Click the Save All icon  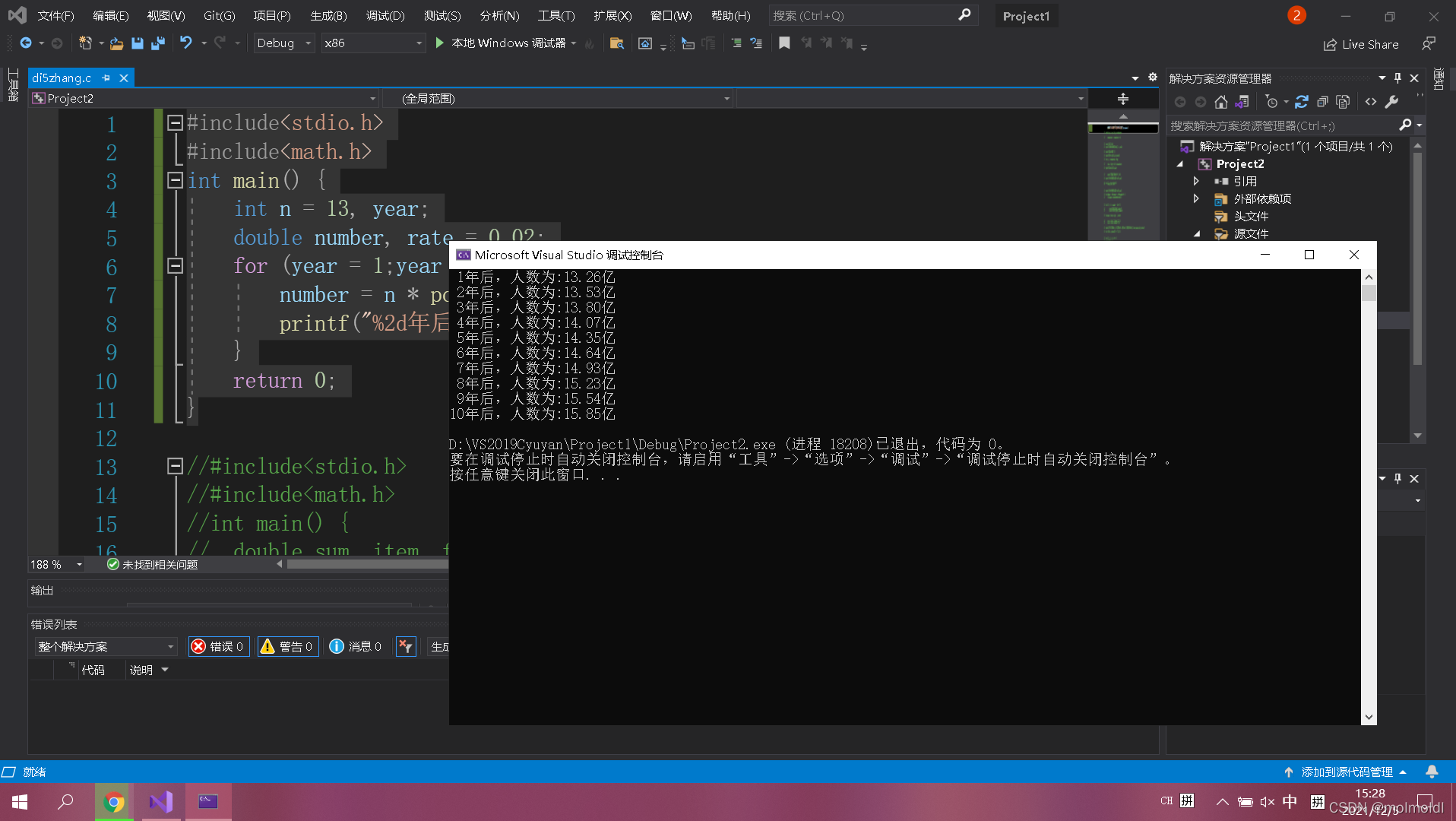coord(158,43)
